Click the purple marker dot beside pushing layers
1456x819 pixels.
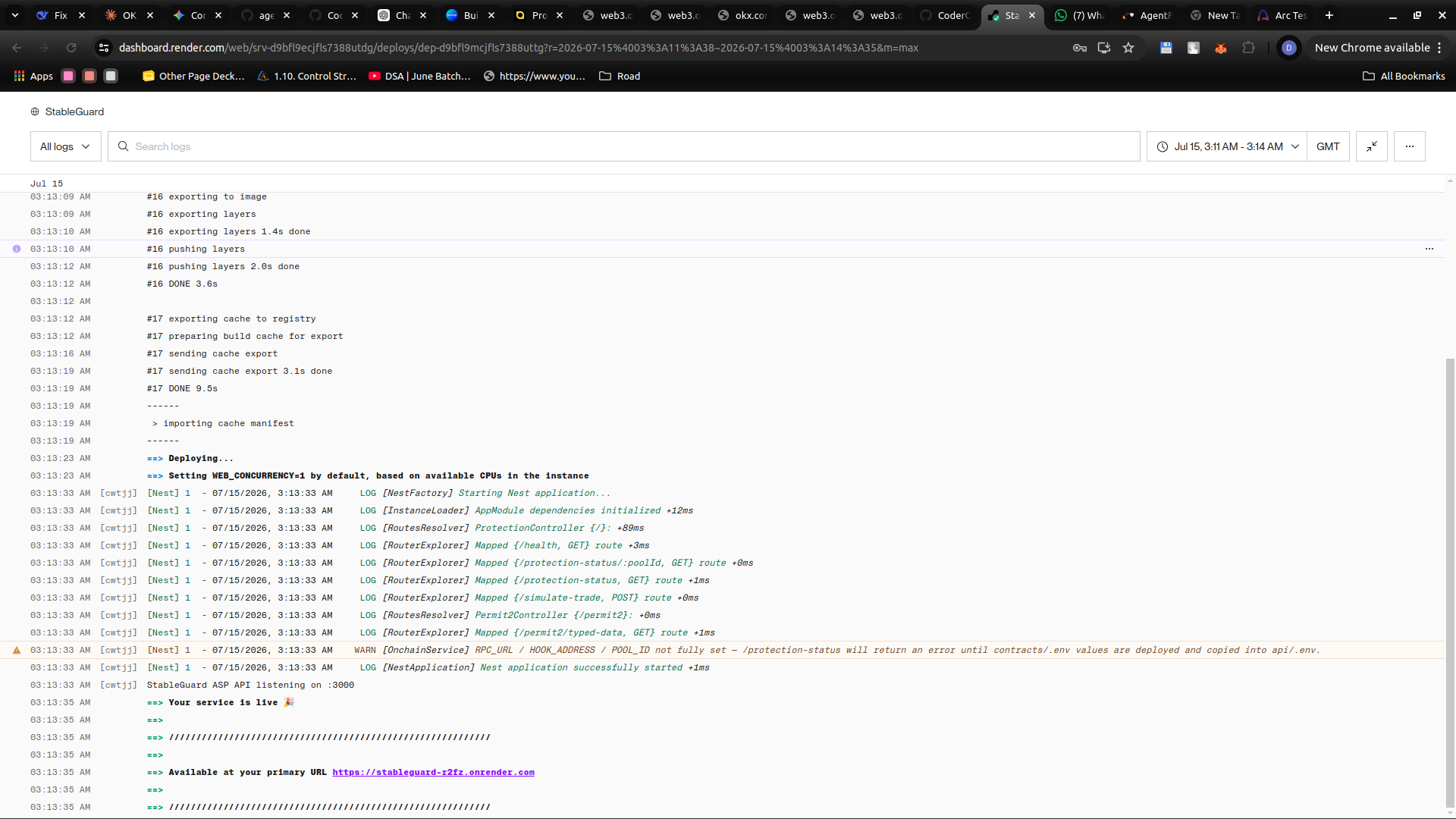tap(17, 249)
